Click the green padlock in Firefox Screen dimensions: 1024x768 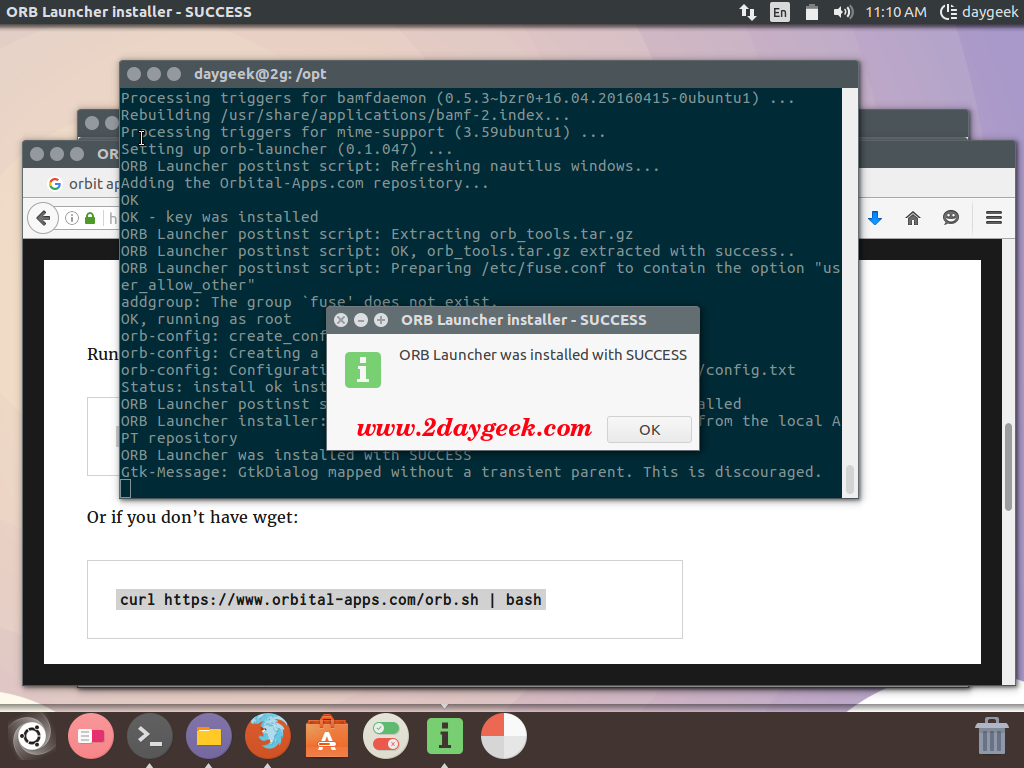[x=90, y=218]
